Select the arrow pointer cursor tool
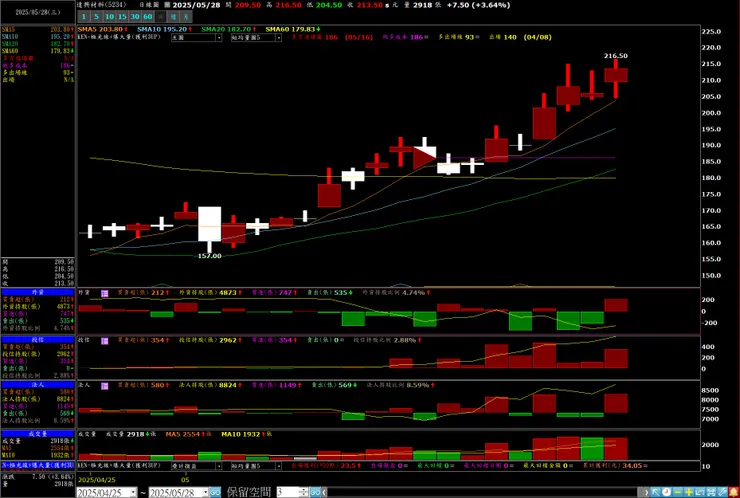The width and height of the screenshot is (740, 498). (656, 492)
